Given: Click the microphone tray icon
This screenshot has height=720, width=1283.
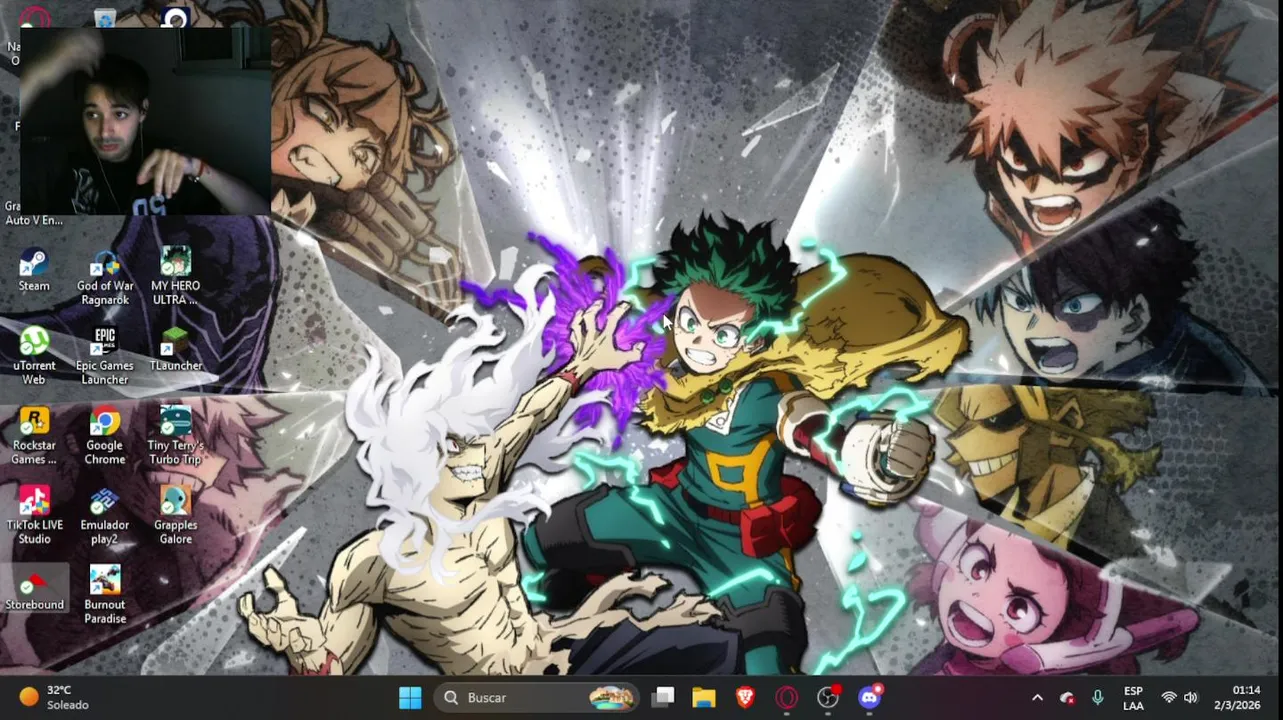Looking at the screenshot, I should tap(1097, 698).
